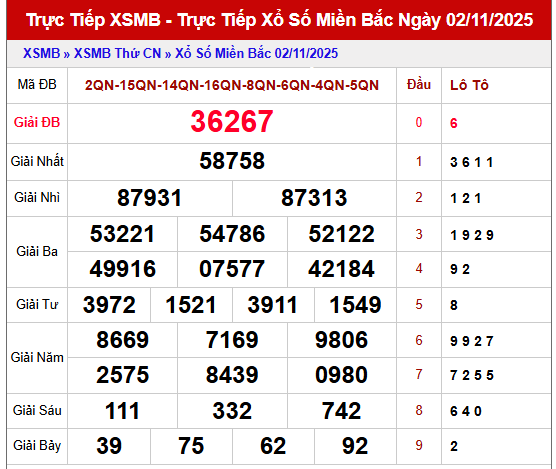The width and height of the screenshot is (556, 469).
Task: Click fifth prize number 8439
Action: tap(232, 375)
